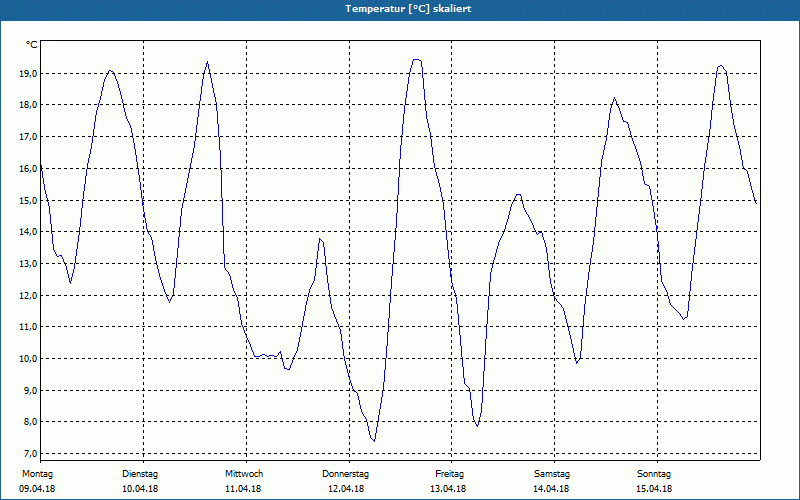Viewport: 800px width, 500px height.
Task: Click the date 10.04.18
Action: (140, 489)
